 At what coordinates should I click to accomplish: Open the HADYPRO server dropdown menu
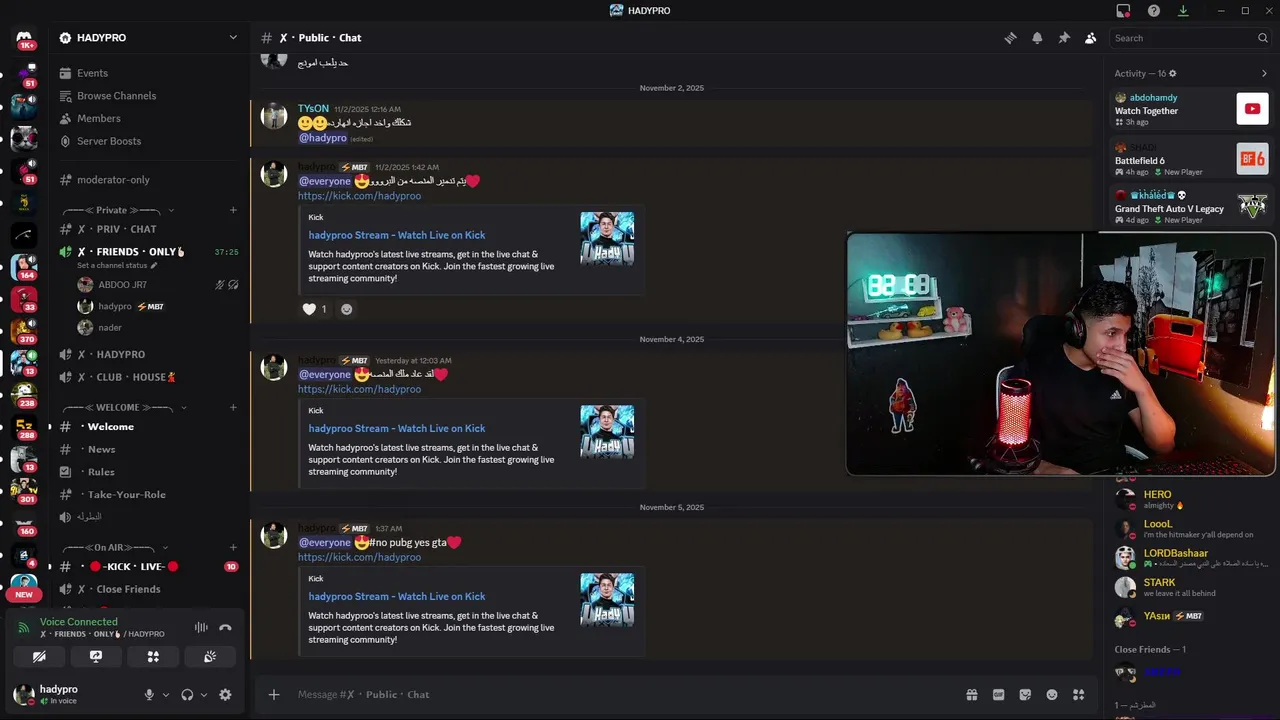pyautogui.click(x=149, y=38)
